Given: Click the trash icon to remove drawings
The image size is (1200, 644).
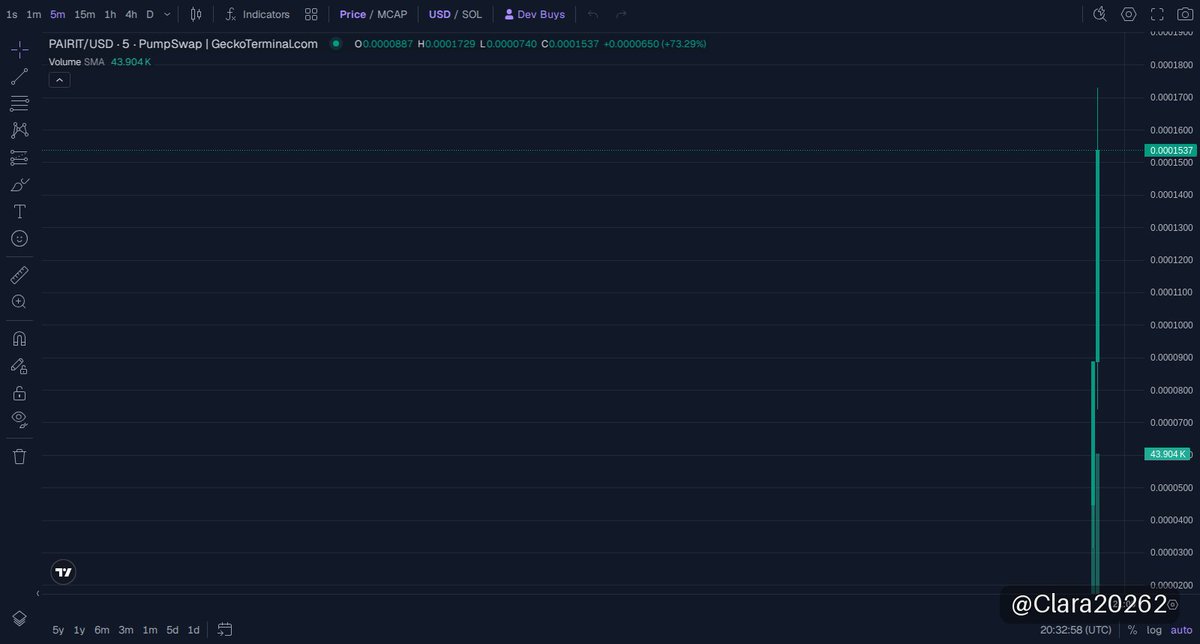Looking at the screenshot, I should coord(19,456).
